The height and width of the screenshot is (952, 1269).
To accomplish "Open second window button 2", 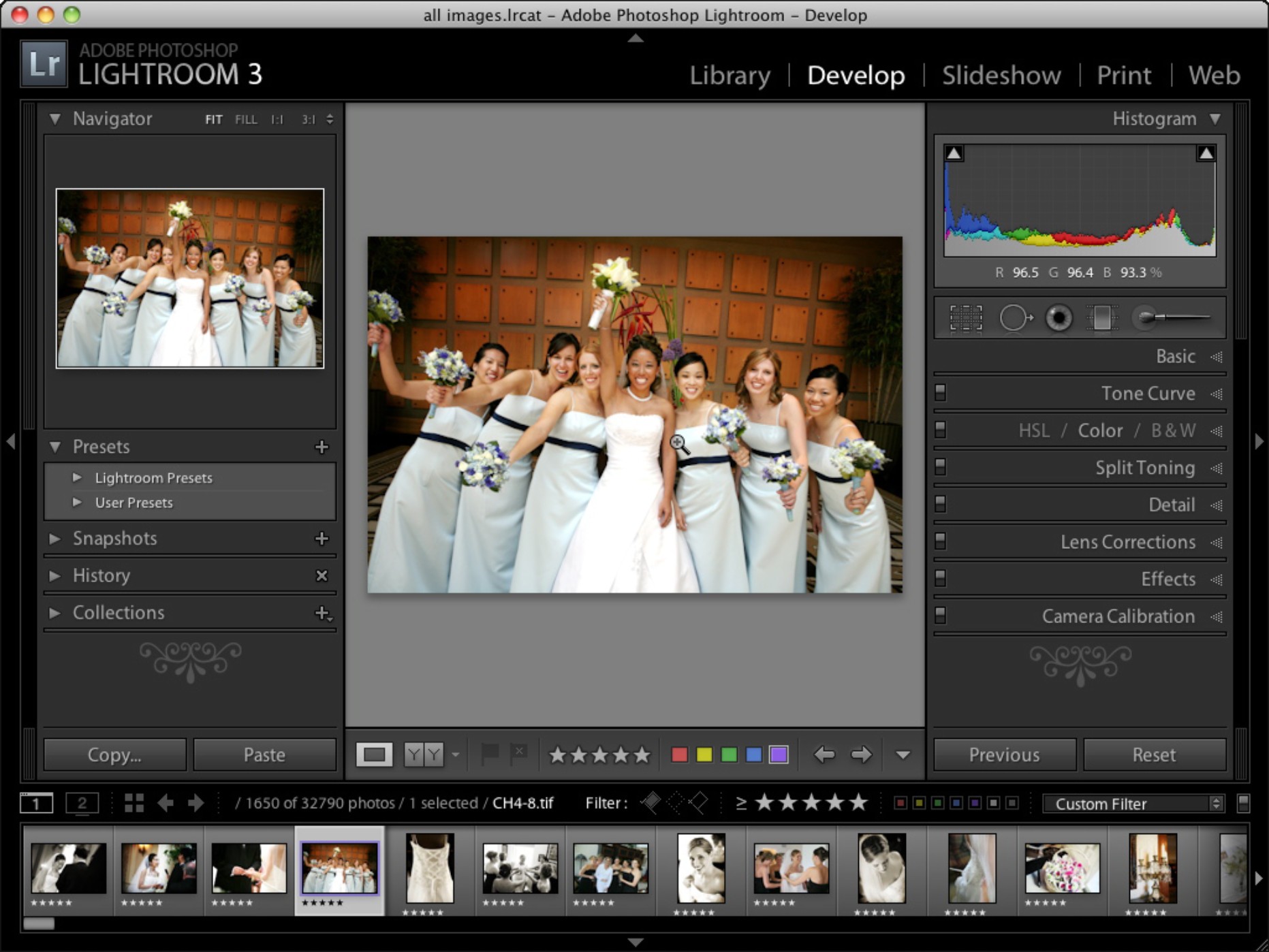I will pyautogui.click(x=82, y=804).
